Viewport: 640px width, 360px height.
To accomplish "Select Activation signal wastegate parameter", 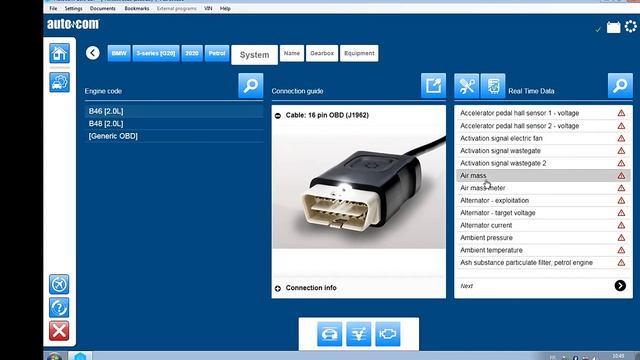I will pos(543,151).
